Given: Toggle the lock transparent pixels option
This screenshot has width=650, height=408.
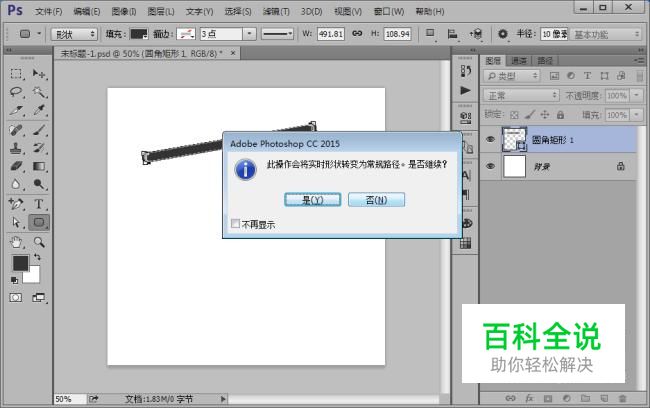Looking at the screenshot, I should point(514,115).
